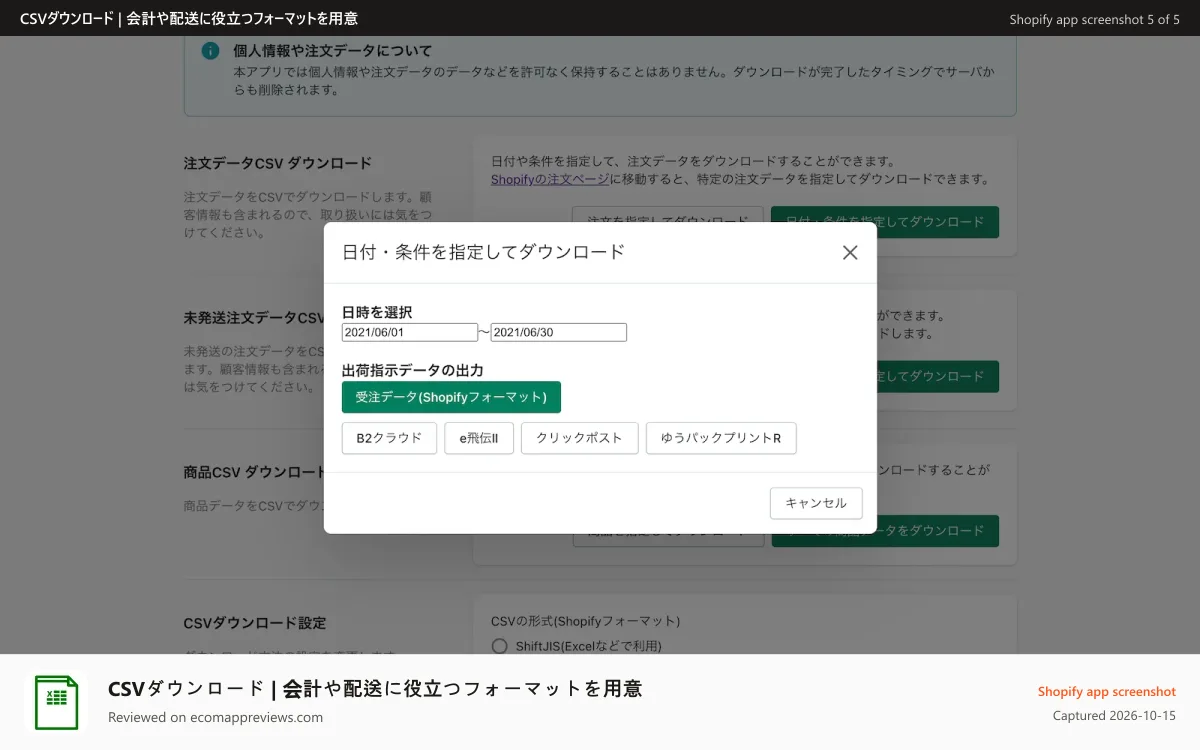Open the Shopifyの注文ページ link
The height and width of the screenshot is (750, 1200).
point(549,180)
